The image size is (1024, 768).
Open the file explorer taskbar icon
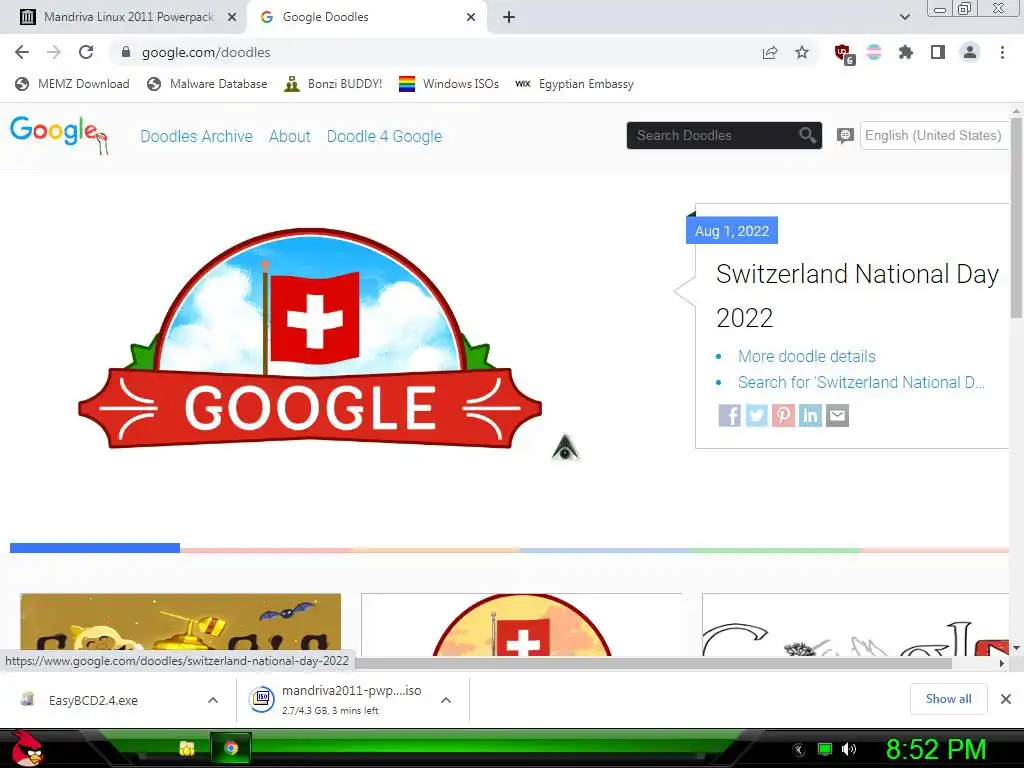187,748
